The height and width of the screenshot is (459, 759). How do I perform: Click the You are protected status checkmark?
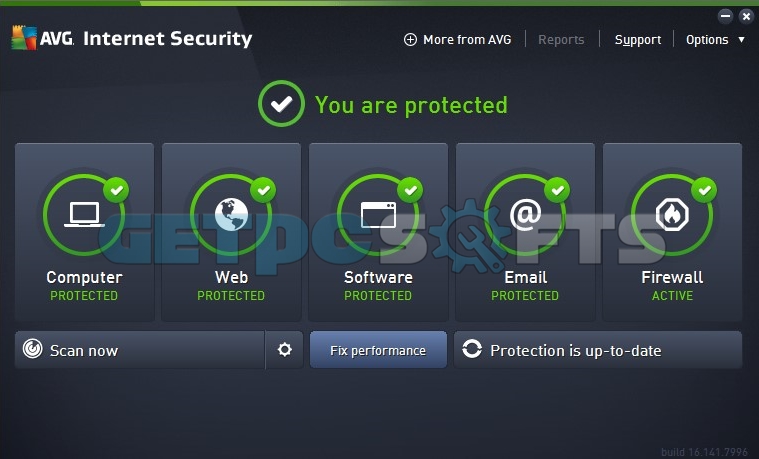point(281,104)
